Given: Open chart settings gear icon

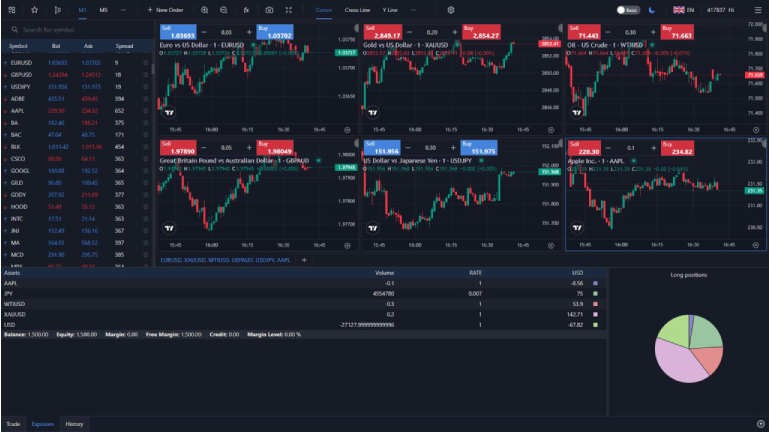Looking at the screenshot, I should (x=451, y=10).
